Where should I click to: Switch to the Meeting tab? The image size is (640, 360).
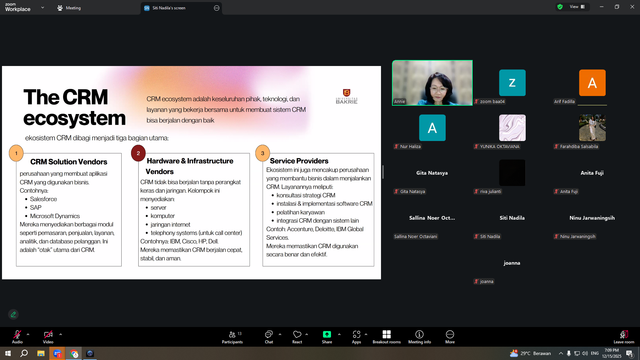pyautogui.click(x=69, y=8)
